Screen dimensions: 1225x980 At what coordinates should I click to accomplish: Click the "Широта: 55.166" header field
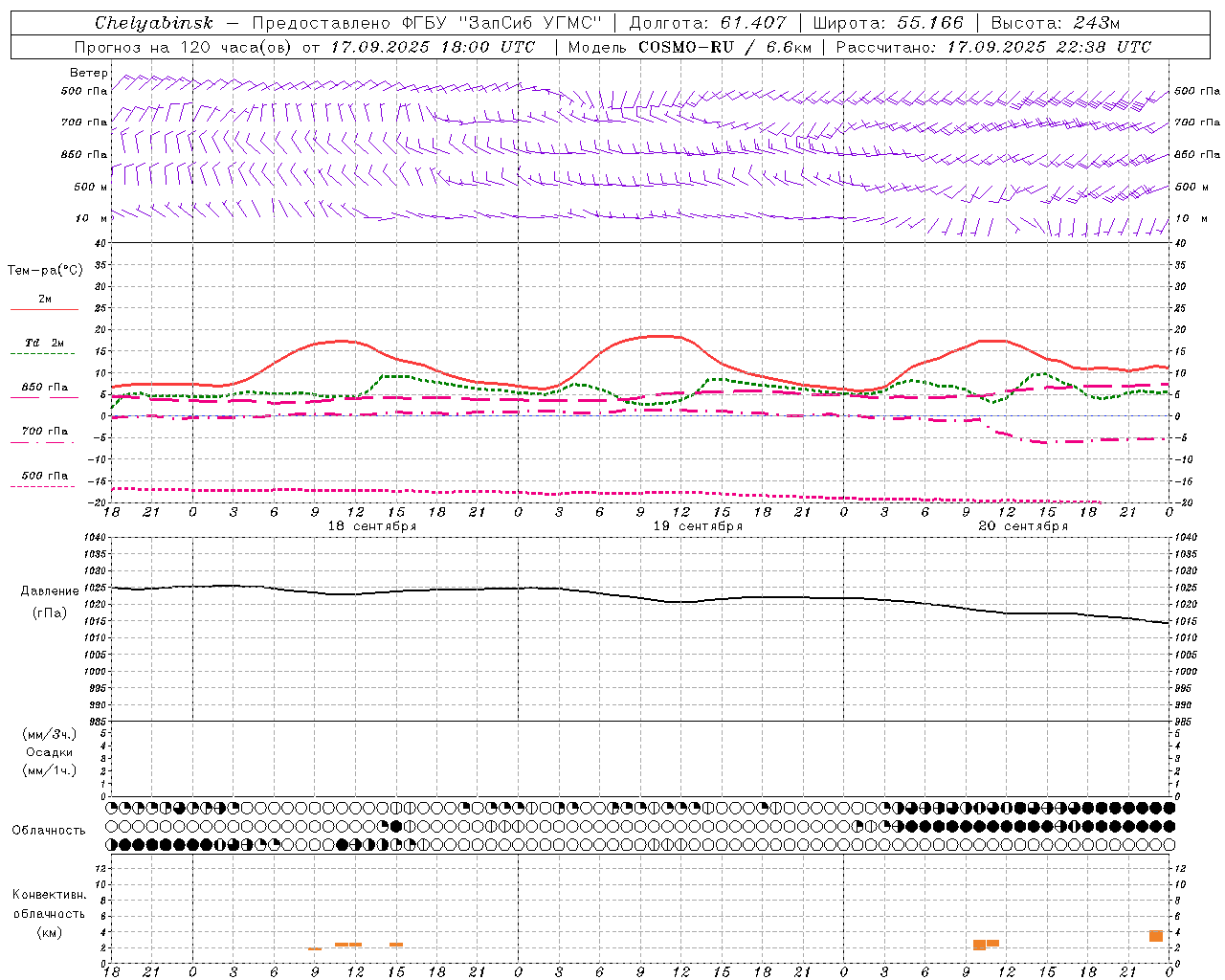point(887,23)
